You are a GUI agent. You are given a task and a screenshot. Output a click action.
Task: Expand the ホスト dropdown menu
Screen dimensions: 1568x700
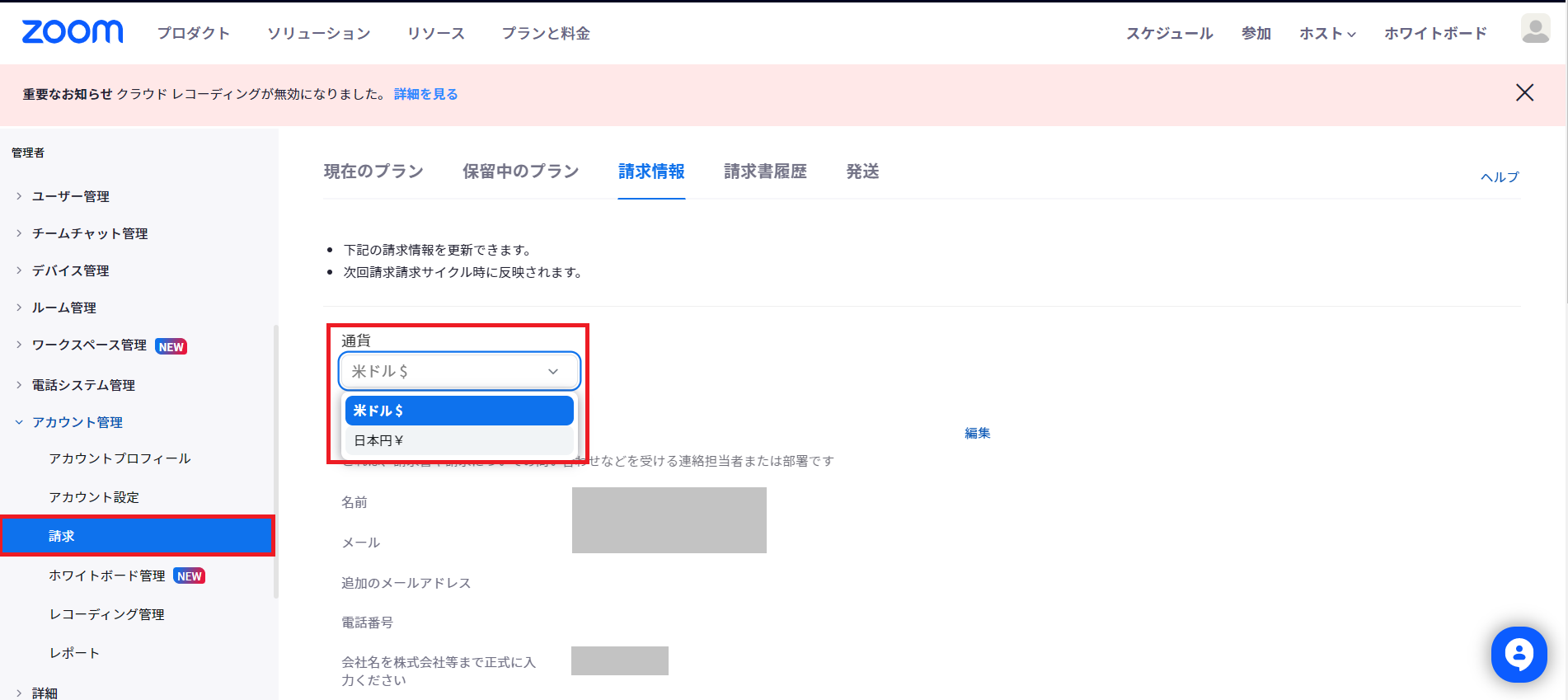(x=1326, y=34)
